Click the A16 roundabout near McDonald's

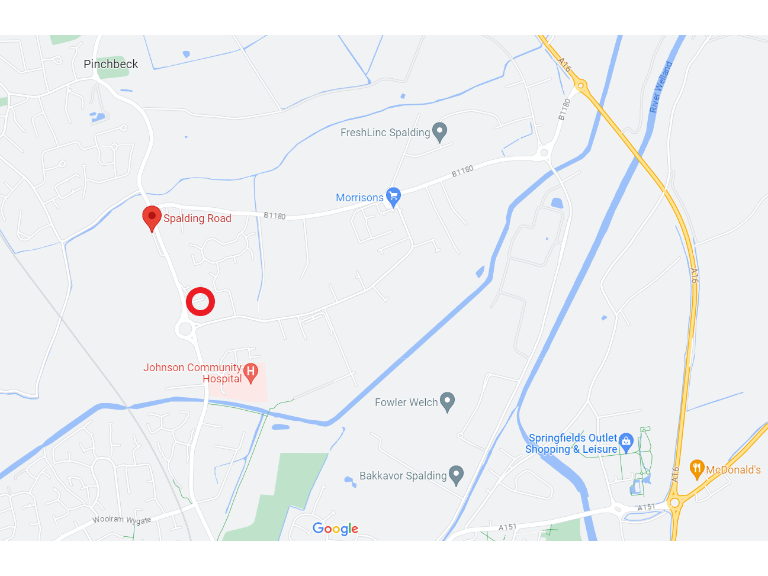tap(675, 502)
